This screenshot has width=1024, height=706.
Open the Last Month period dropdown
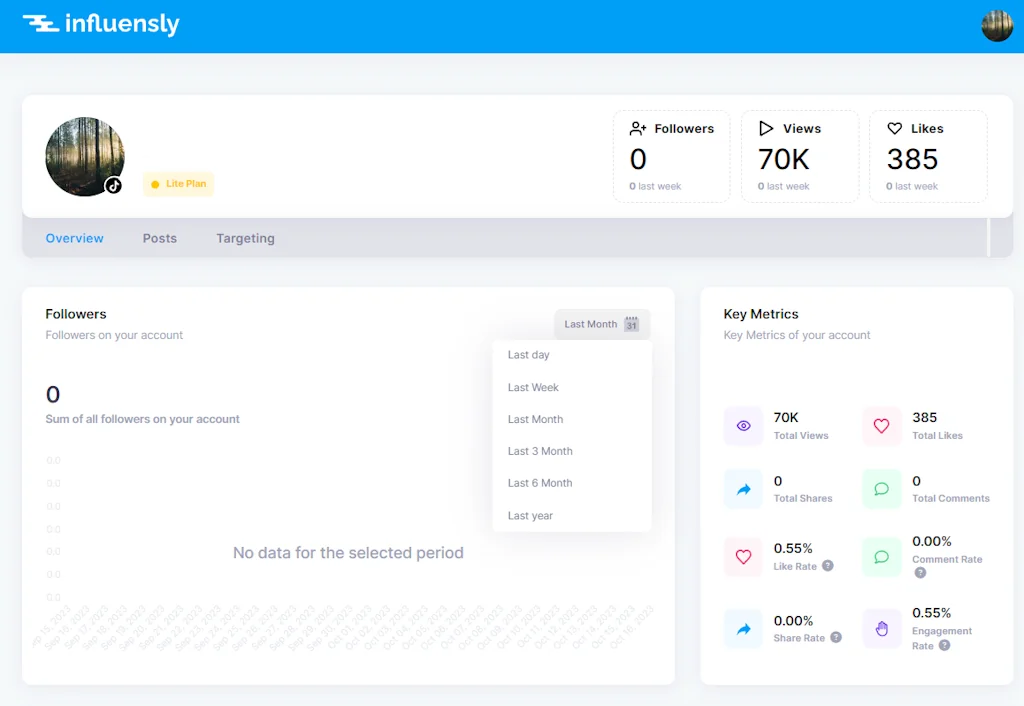pos(600,324)
